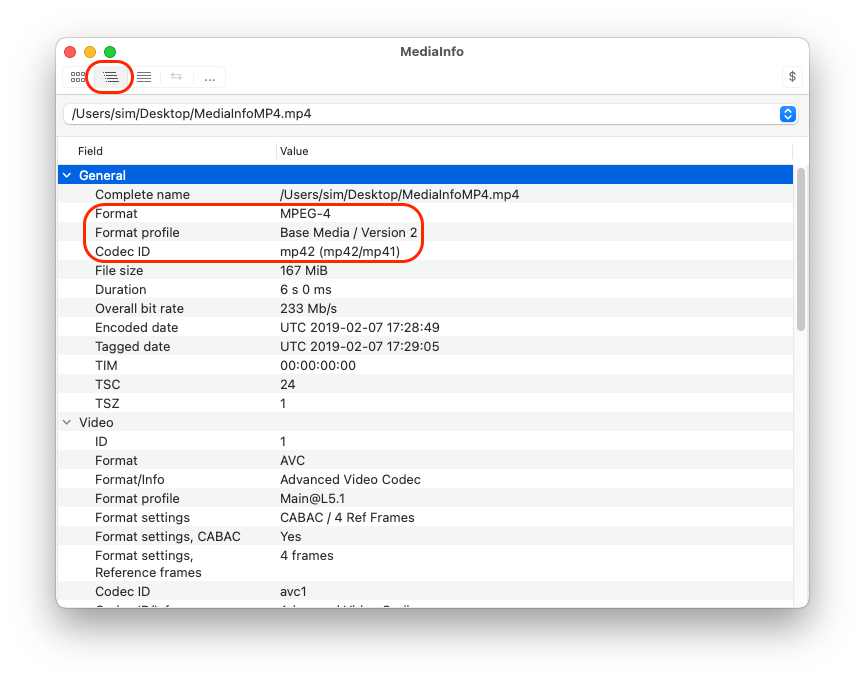Image resolution: width=865 pixels, height=682 pixels.
Task: Select the Complete name row
Action: 425,195
